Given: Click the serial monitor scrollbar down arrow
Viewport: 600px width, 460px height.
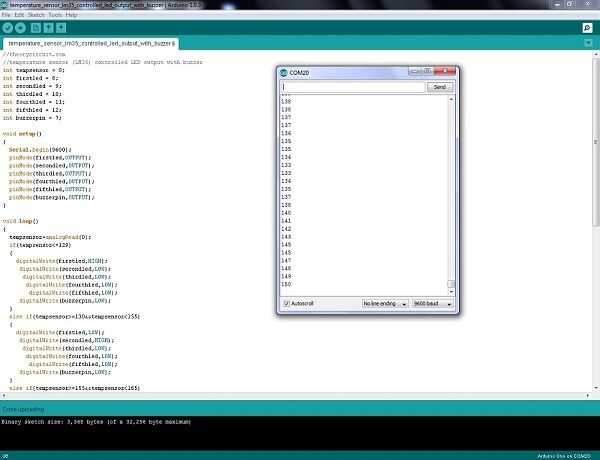Looking at the screenshot, I should [451, 292].
